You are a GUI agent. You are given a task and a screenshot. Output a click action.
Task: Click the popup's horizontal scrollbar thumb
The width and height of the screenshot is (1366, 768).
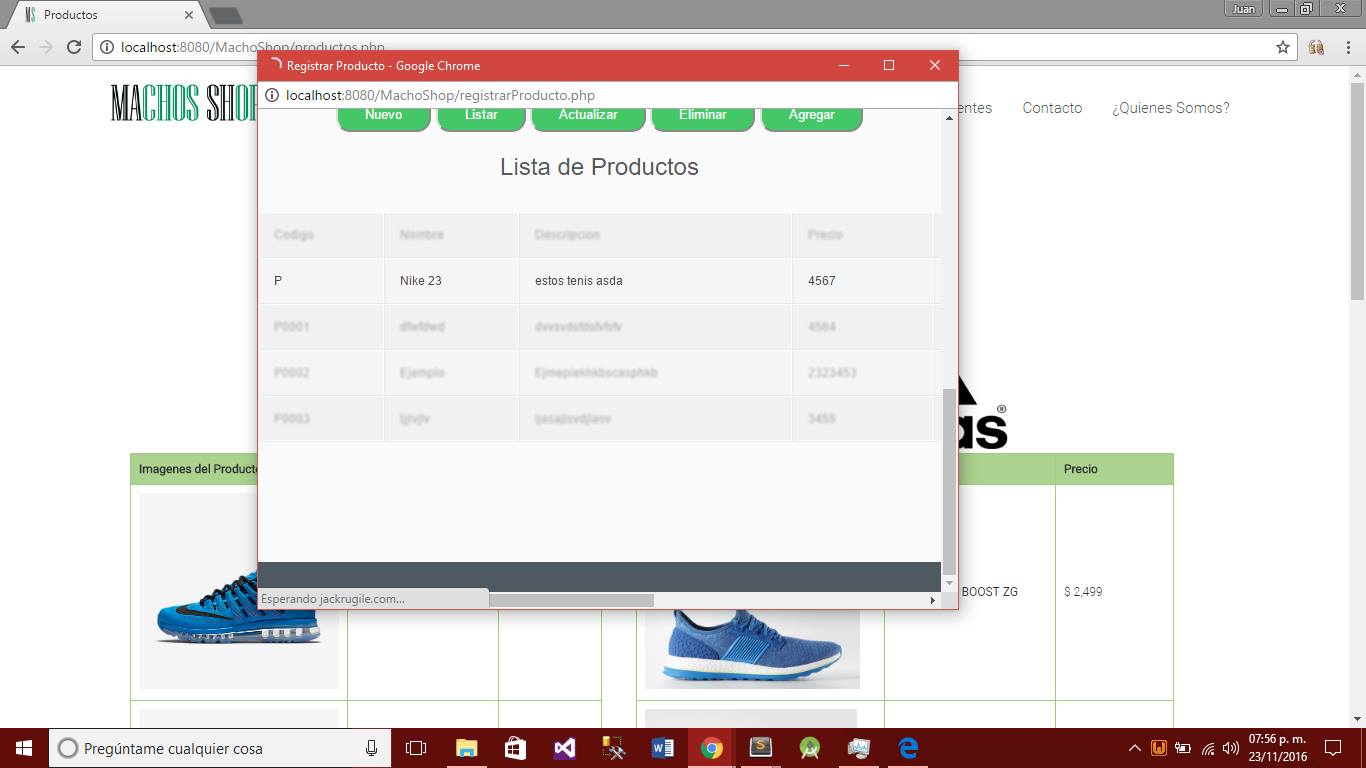[571, 600]
